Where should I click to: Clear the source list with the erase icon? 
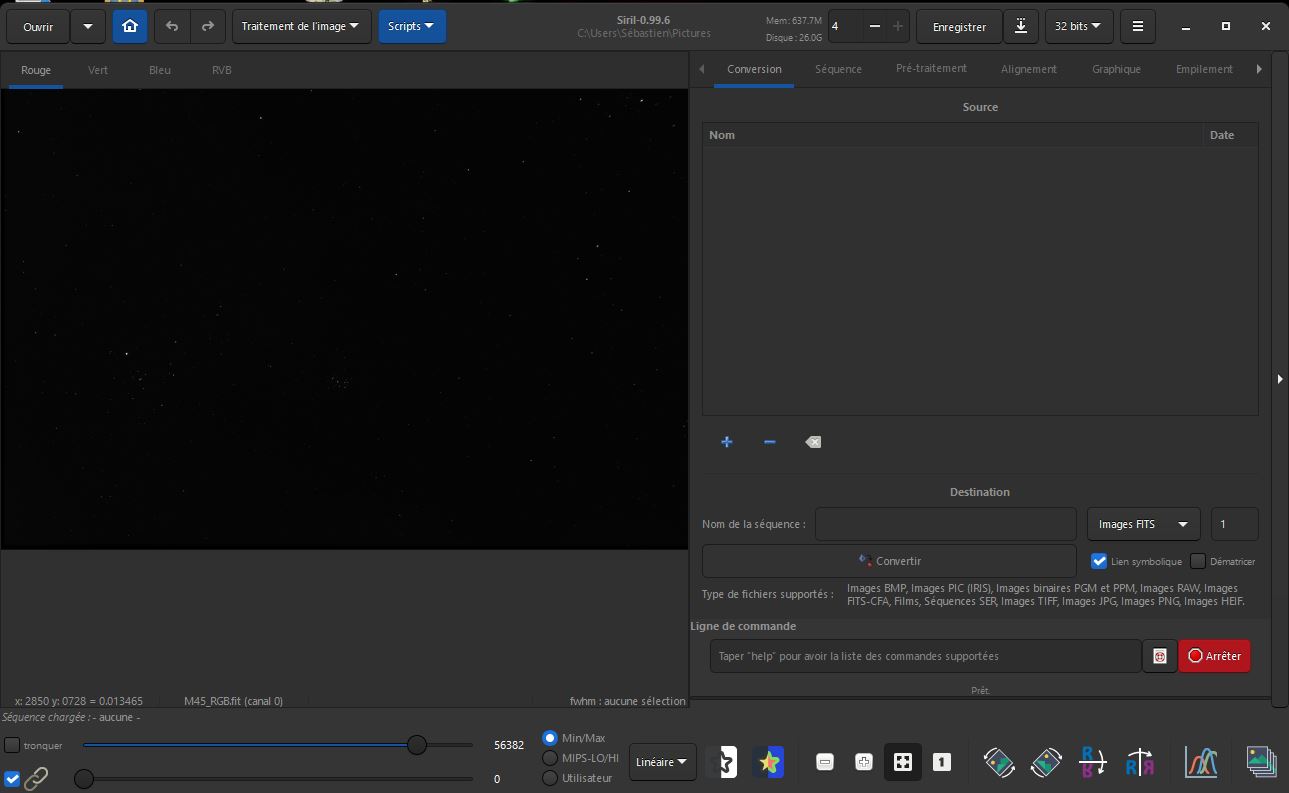tap(813, 442)
